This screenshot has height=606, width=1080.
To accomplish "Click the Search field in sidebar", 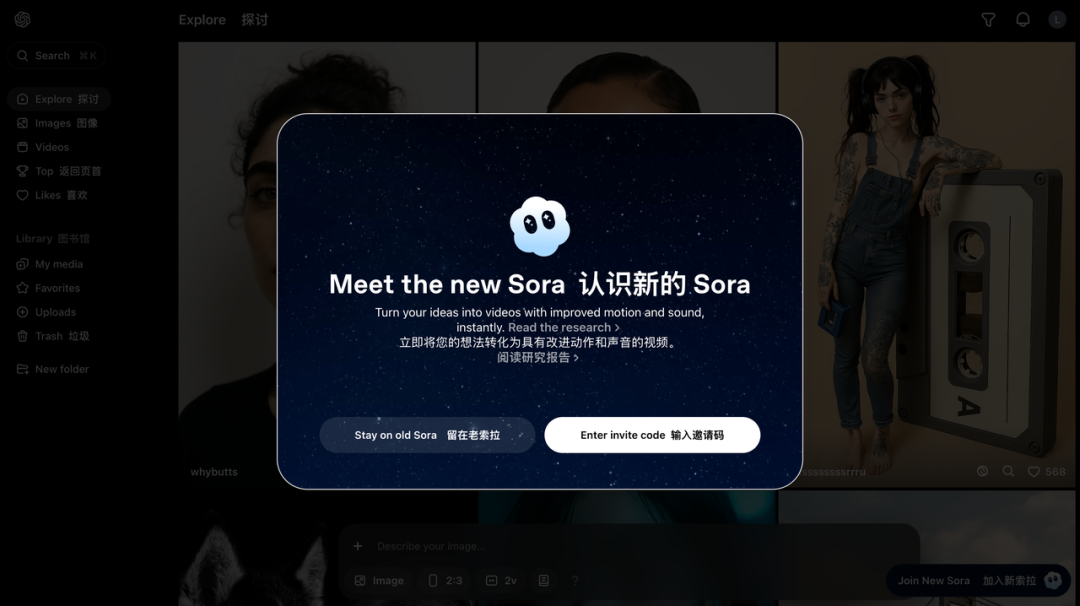I will [56, 56].
